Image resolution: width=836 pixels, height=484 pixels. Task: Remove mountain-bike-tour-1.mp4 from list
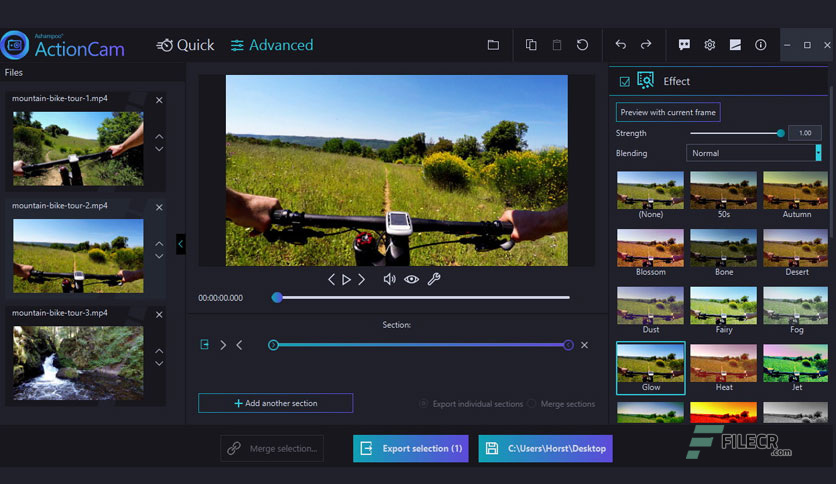point(159,100)
